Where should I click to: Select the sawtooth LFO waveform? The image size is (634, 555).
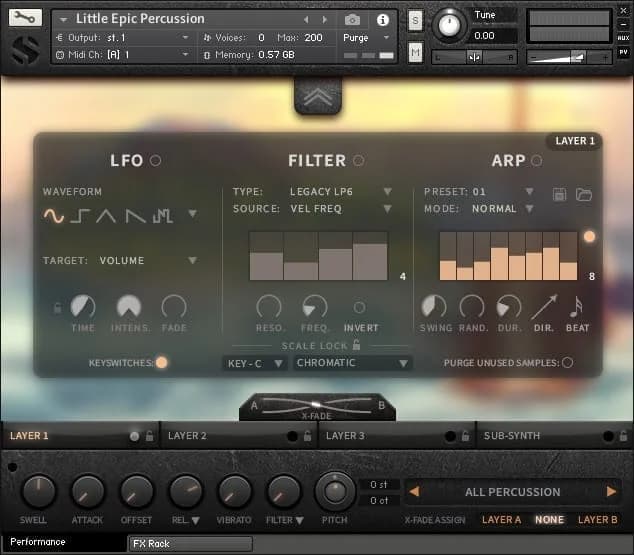click(x=135, y=215)
